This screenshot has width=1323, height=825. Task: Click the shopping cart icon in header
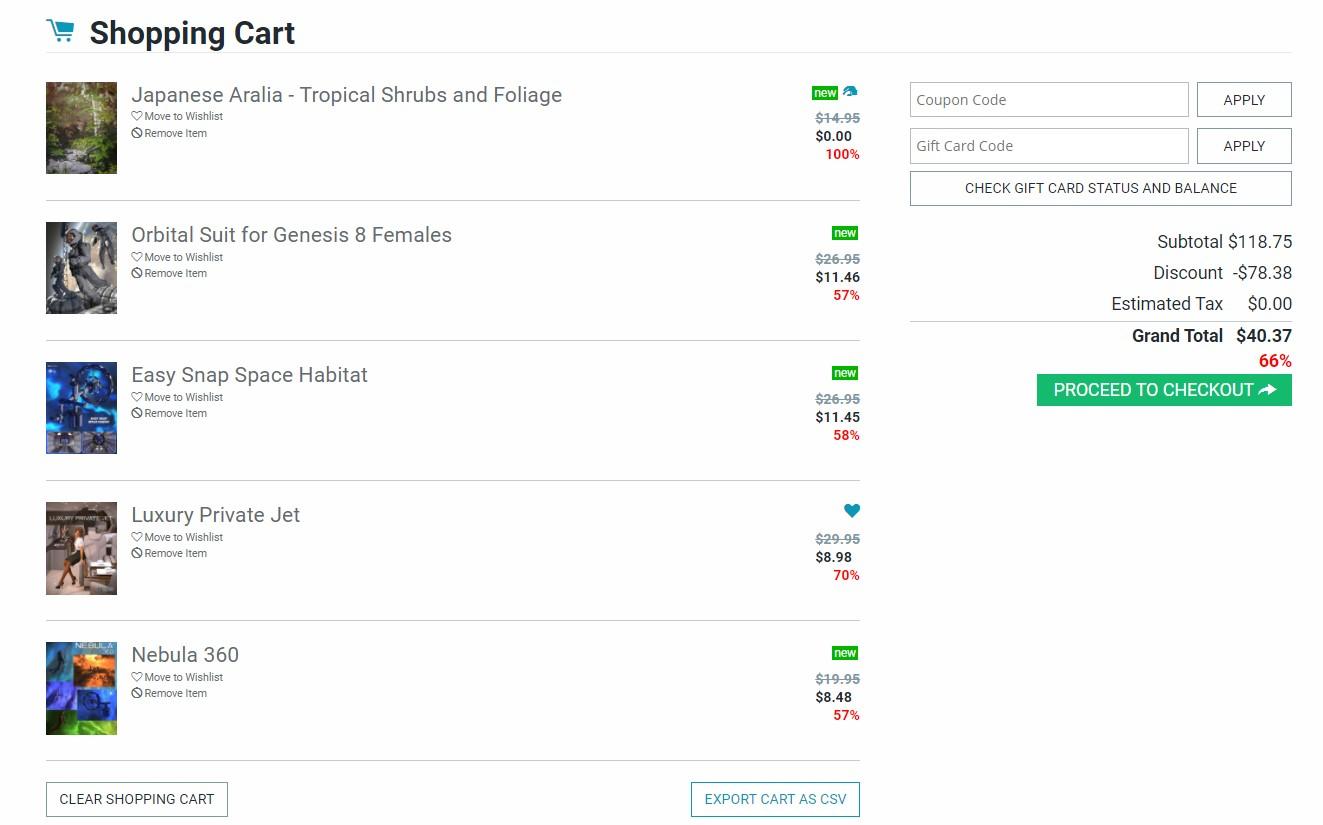60,31
